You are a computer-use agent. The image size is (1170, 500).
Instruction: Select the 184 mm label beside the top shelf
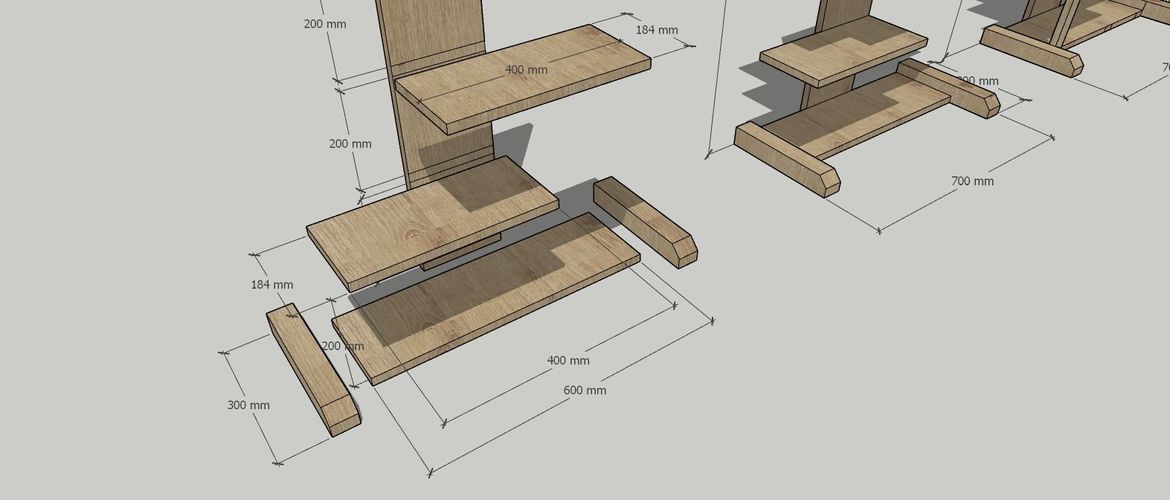656,30
